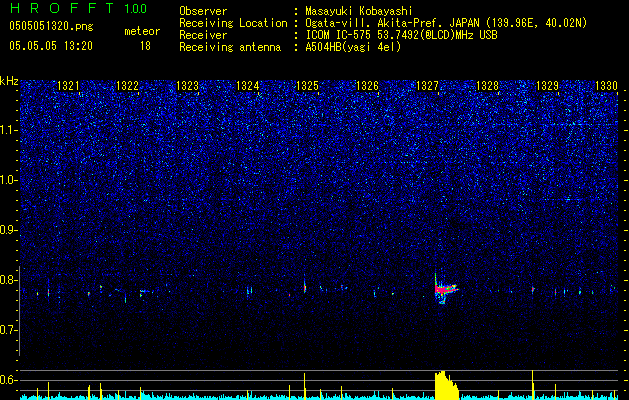Screen dimensions: 629x400
Task: Click the 'Receiving antenna' field label
Action: click(230, 47)
